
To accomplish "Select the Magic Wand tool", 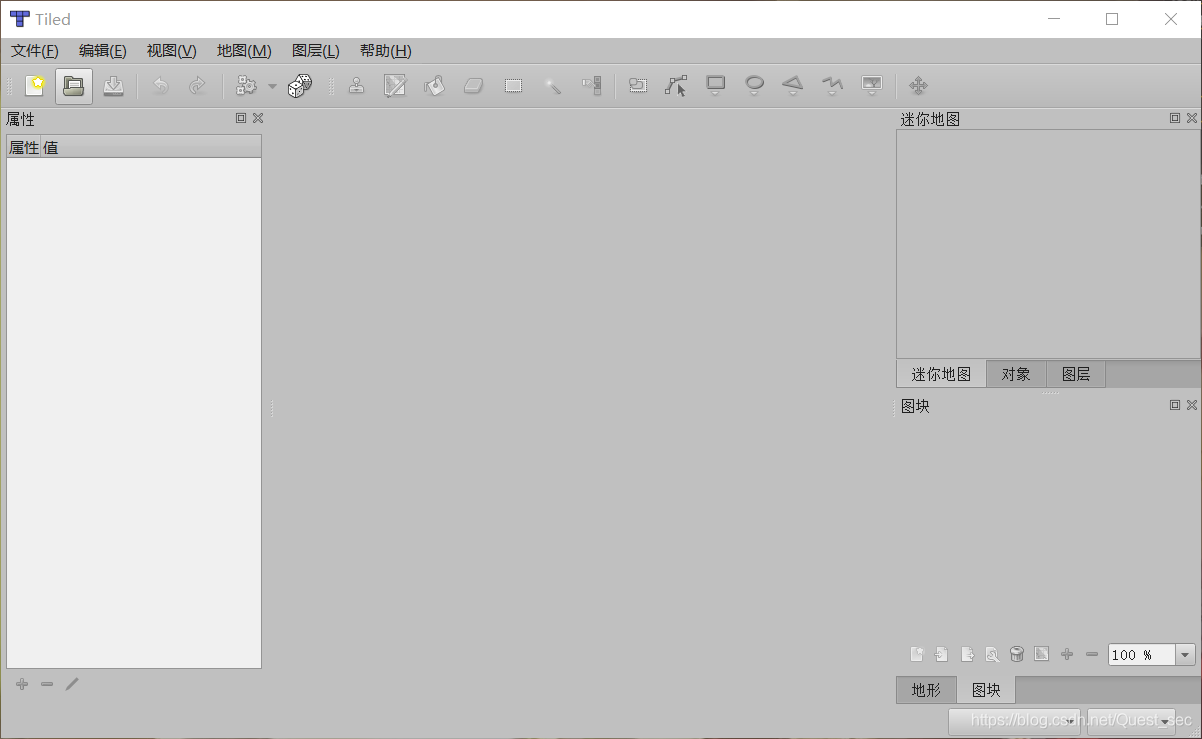I will [x=553, y=86].
